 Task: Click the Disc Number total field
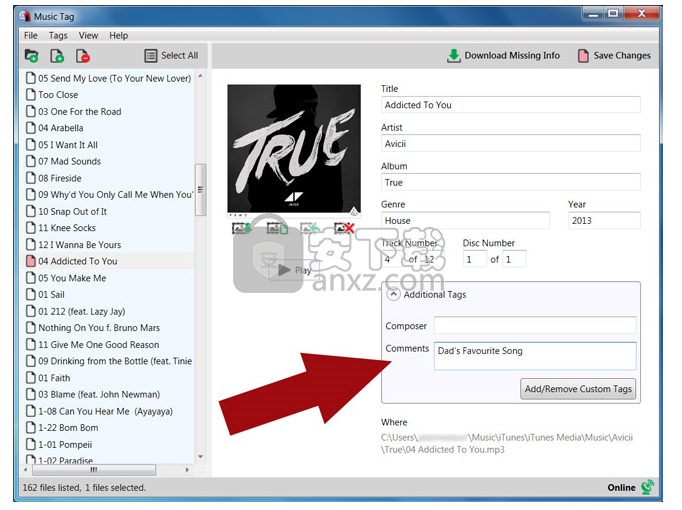click(x=515, y=259)
